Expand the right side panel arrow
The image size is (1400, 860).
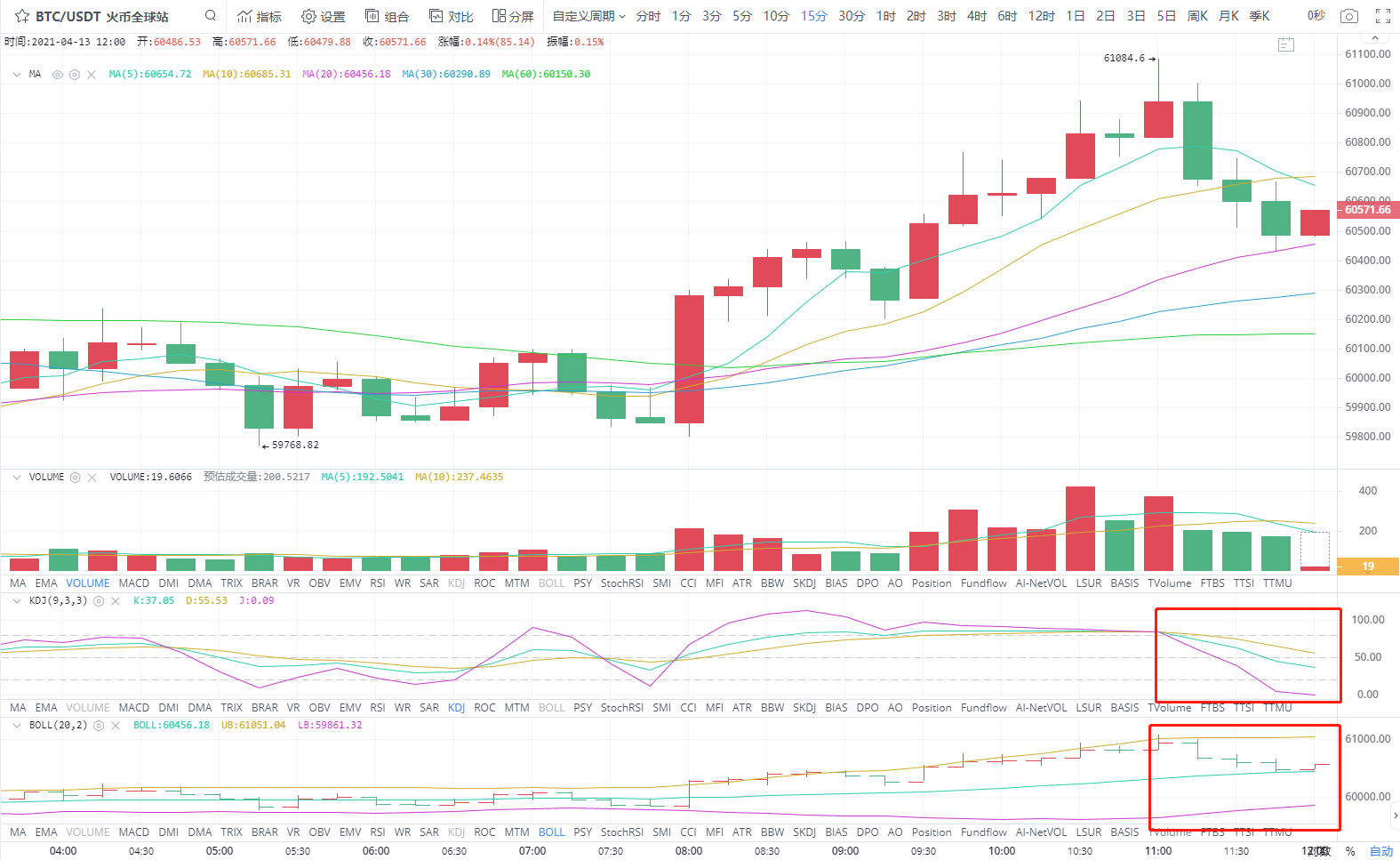1396,815
